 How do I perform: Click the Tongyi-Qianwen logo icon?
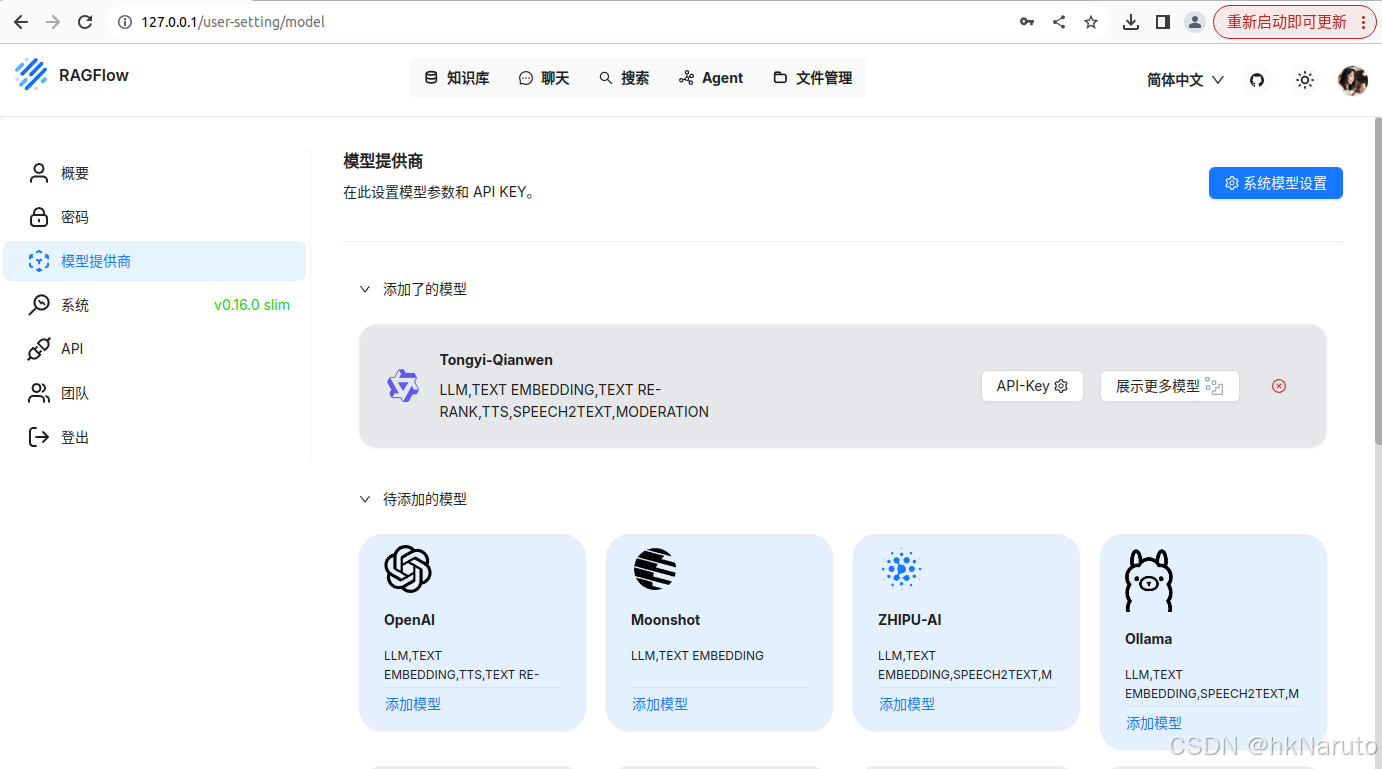[x=403, y=386]
